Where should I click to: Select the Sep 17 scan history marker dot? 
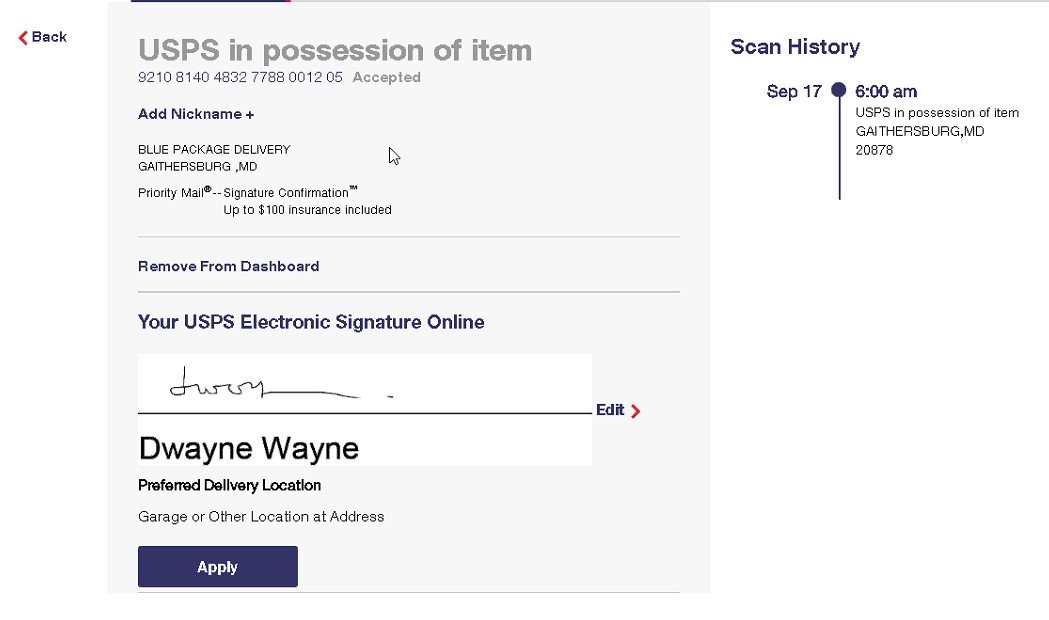coord(839,90)
